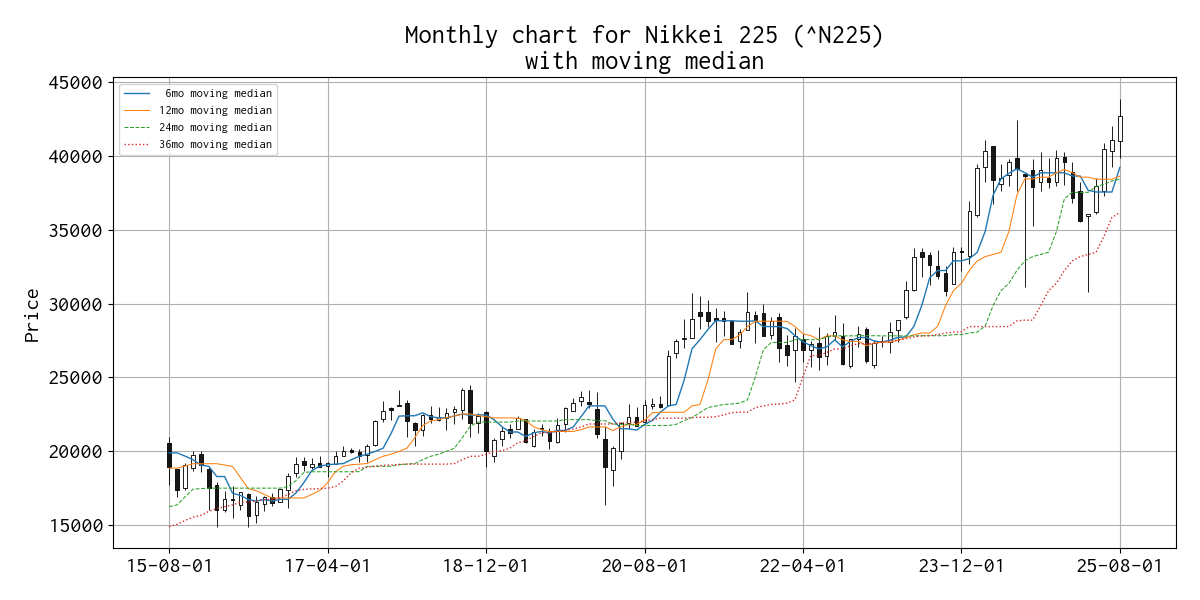The width and height of the screenshot is (1200, 600).
Task: Click the '20-08-01' x-axis date label
Action: tap(644, 566)
